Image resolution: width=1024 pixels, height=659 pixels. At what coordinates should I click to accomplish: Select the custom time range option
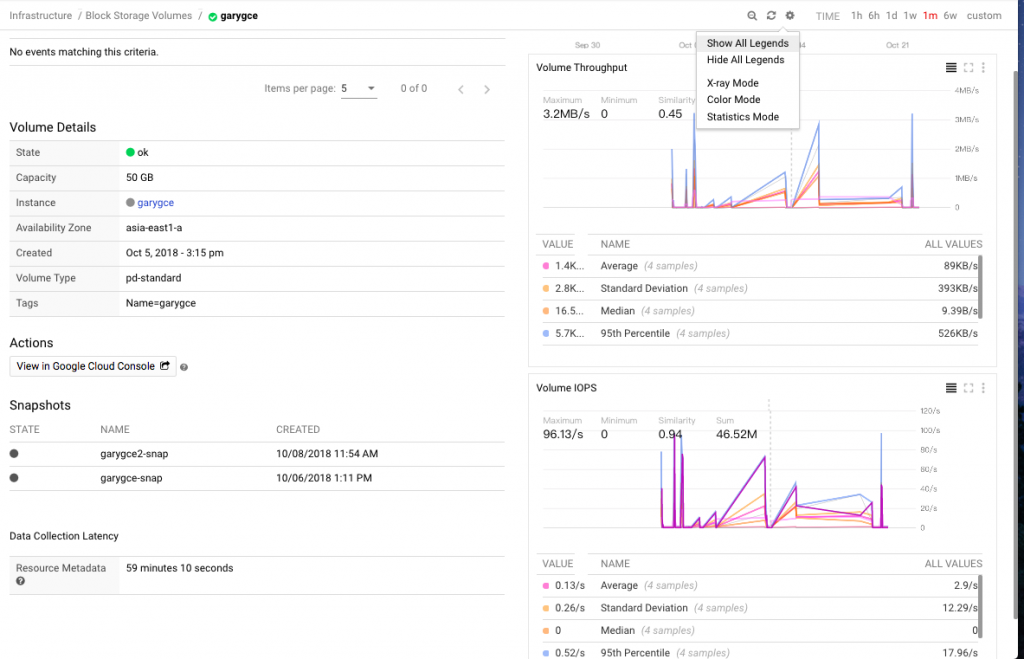pyautogui.click(x=984, y=16)
